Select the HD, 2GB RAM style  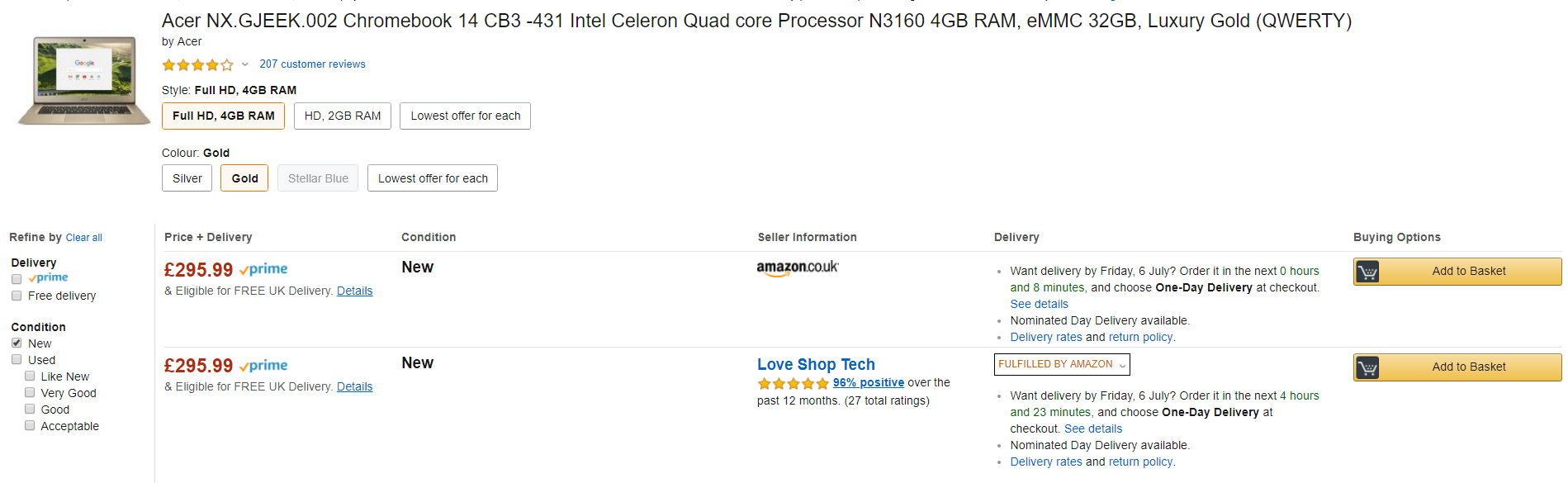coord(343,116)
